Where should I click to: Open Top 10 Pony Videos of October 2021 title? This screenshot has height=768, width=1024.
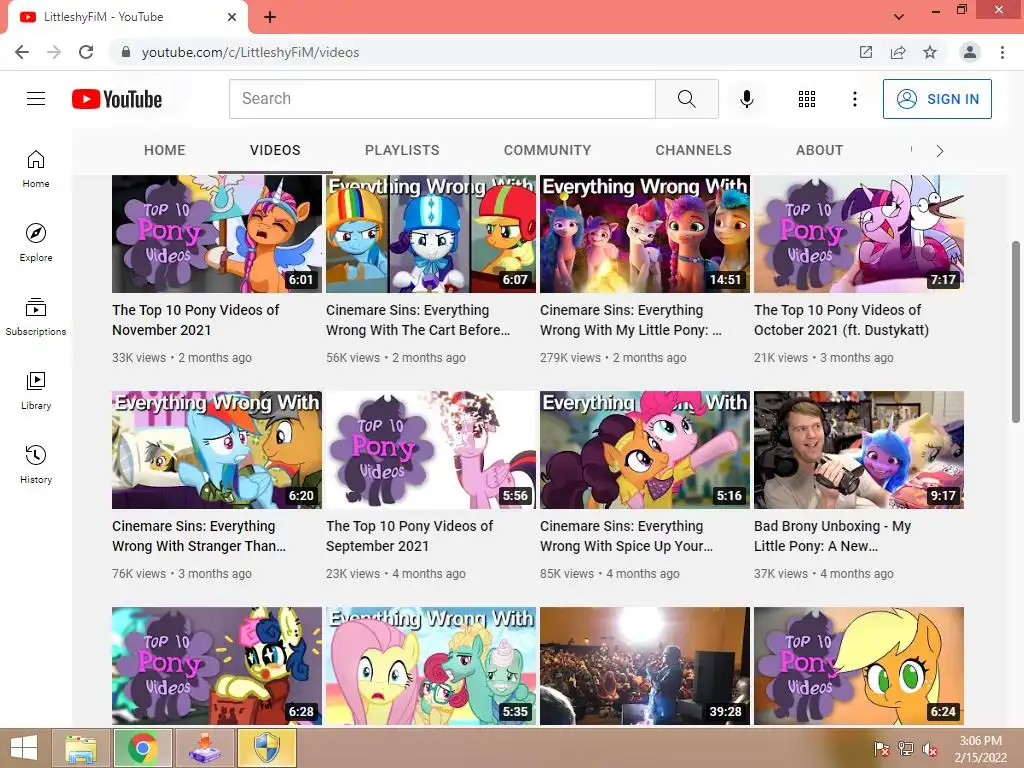[x=841, y=320]
